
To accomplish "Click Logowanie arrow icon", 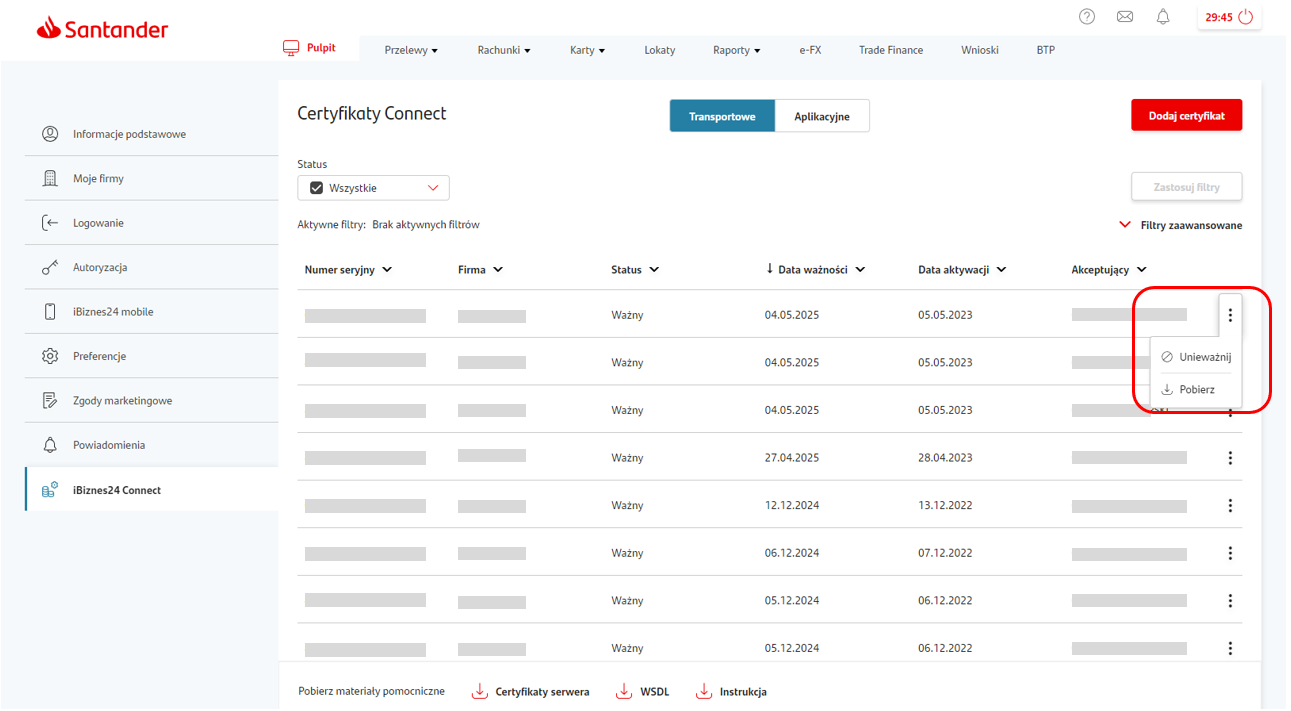I will pos(50,223).
